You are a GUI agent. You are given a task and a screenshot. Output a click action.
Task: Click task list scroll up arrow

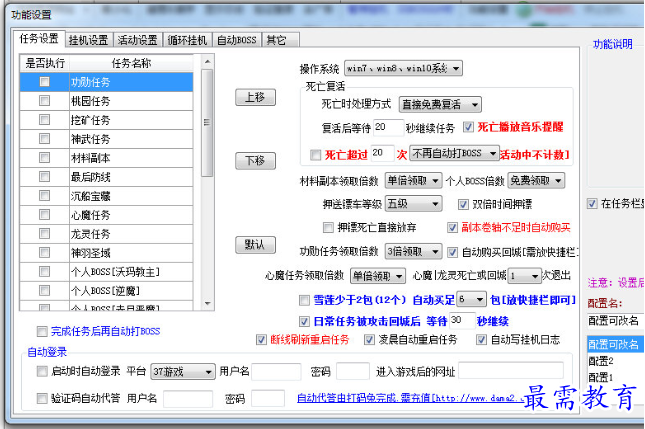(207, 62)
